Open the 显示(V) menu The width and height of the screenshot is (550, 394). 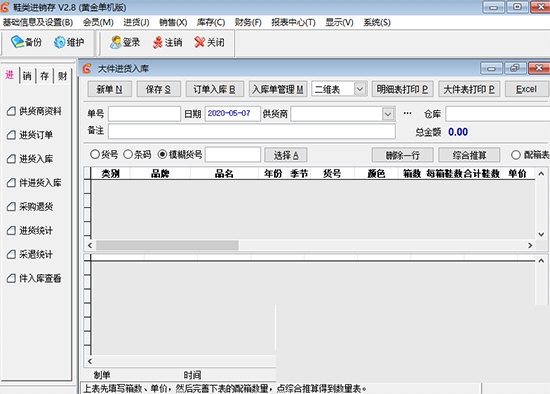pyautogui.click(x=339, y=22)
